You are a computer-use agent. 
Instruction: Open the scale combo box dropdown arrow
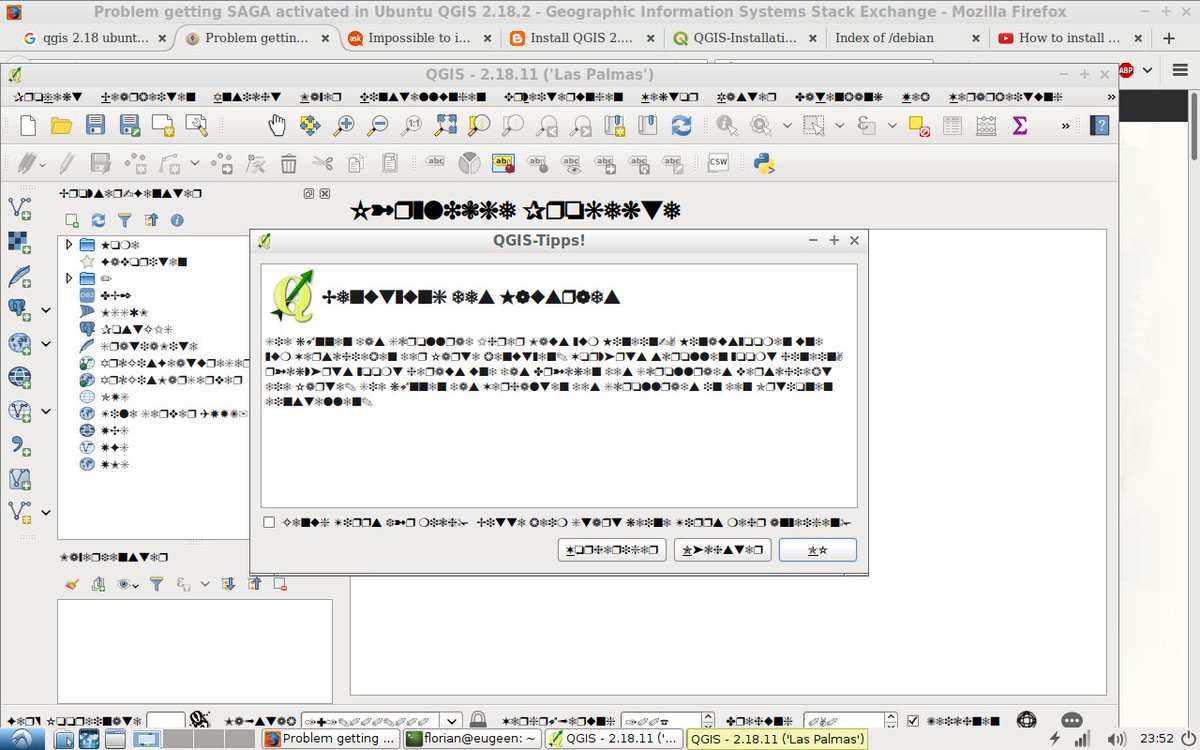(452, 720)
